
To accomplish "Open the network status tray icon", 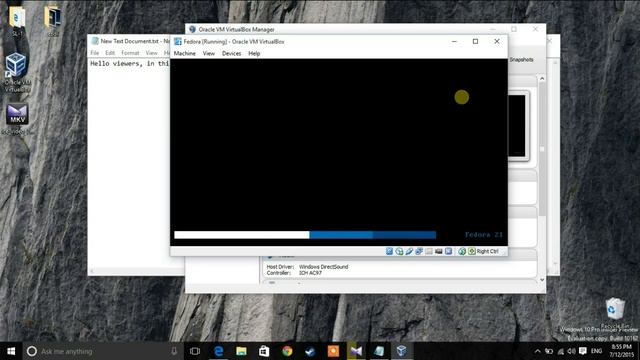I will pos(561,351).
